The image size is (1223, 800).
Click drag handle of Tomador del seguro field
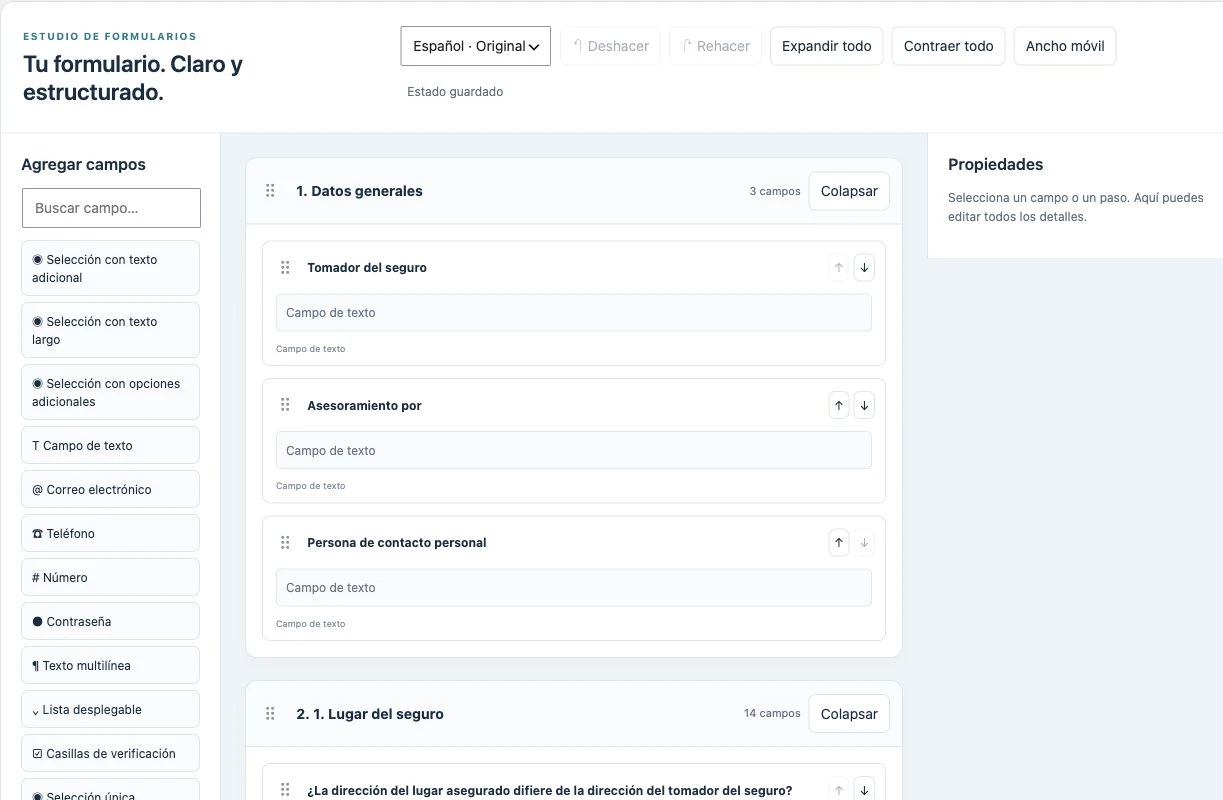285,268
